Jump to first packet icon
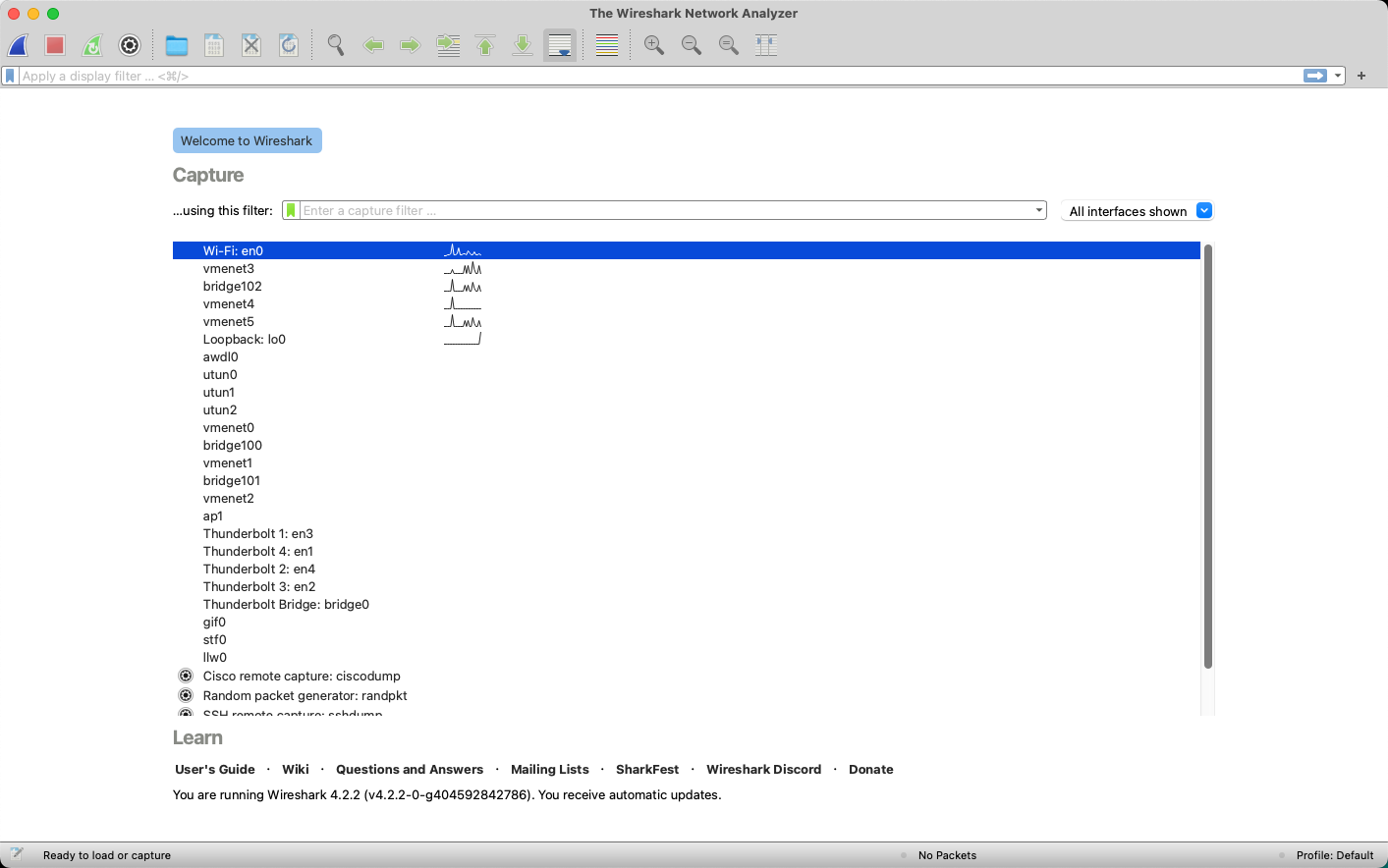 [x=485, y=45]
